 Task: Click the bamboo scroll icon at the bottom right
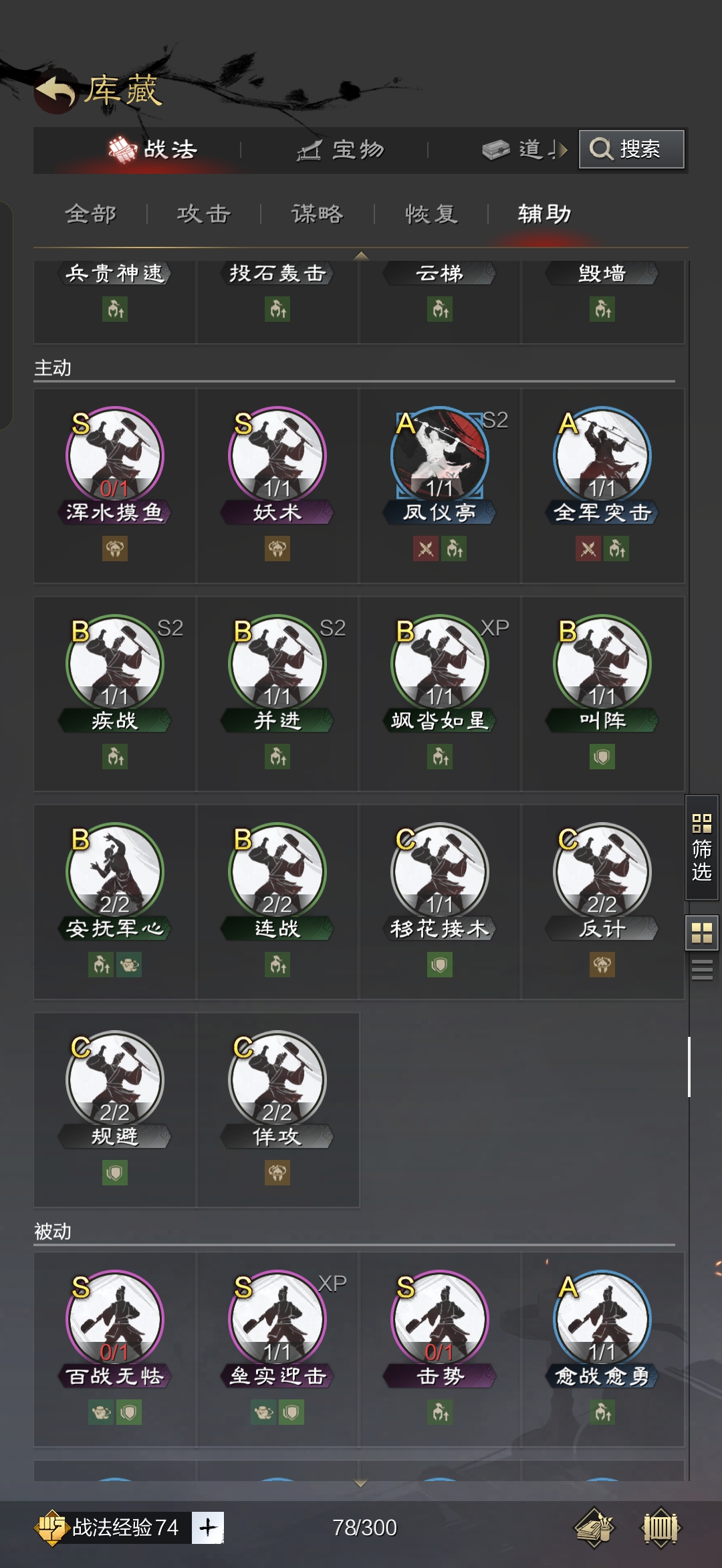click(660, 1527)
